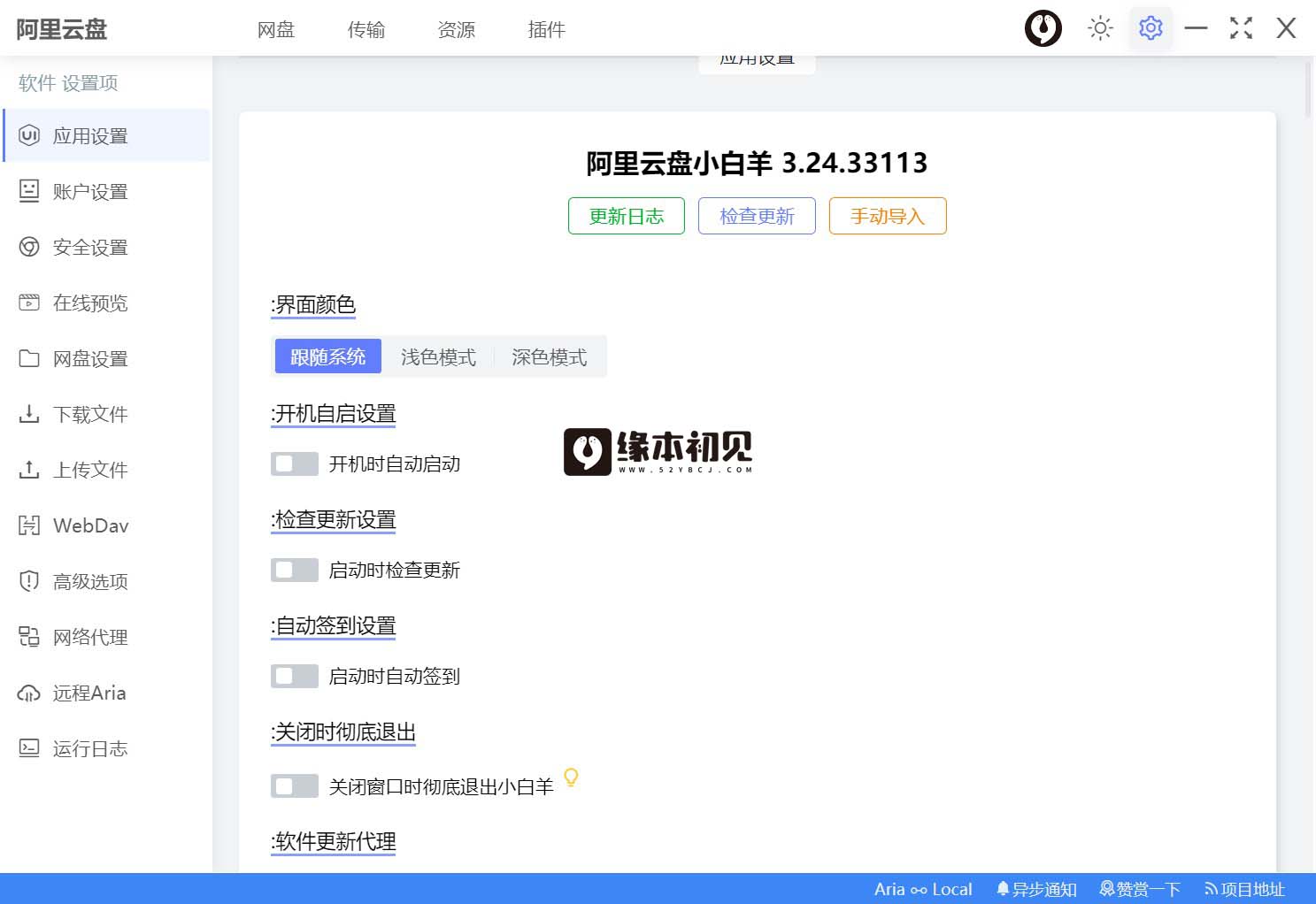Screen dimensions: 1316x904
Task: Click the 安全设置 sidebar icon
Action: click(29, 247)
